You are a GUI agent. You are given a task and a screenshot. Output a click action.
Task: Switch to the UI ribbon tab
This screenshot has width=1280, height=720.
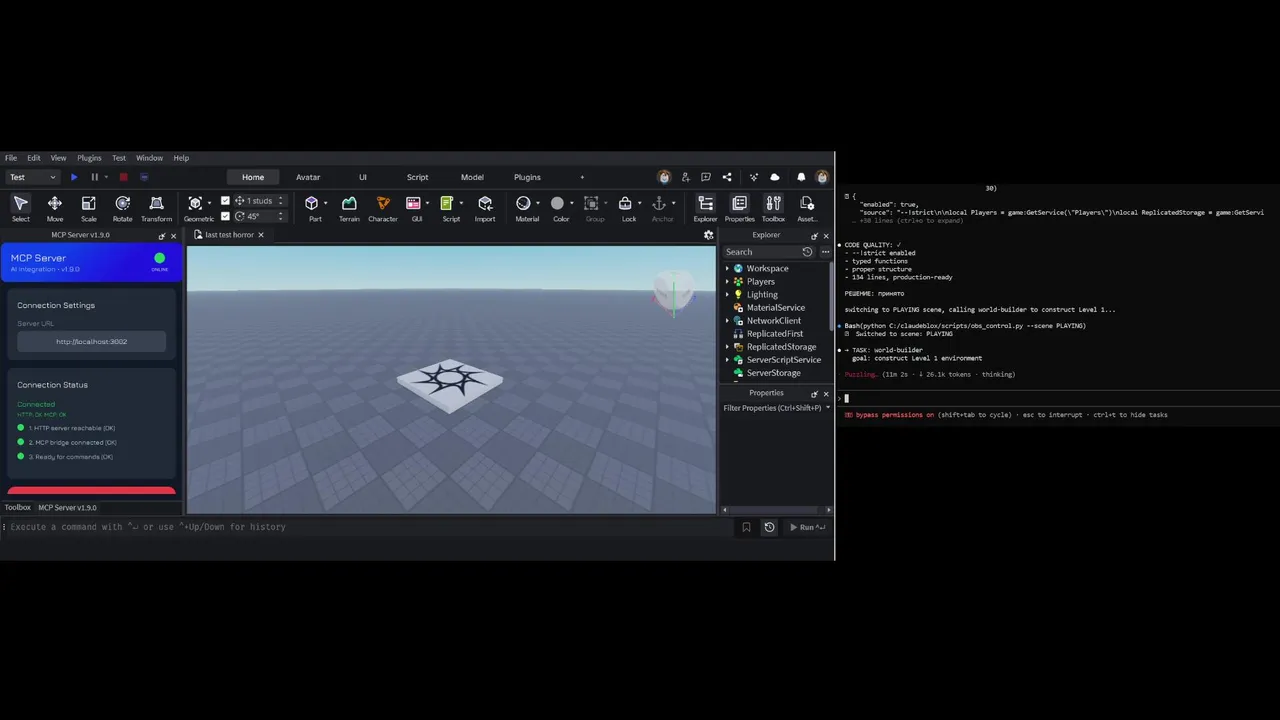click(363, 177)
